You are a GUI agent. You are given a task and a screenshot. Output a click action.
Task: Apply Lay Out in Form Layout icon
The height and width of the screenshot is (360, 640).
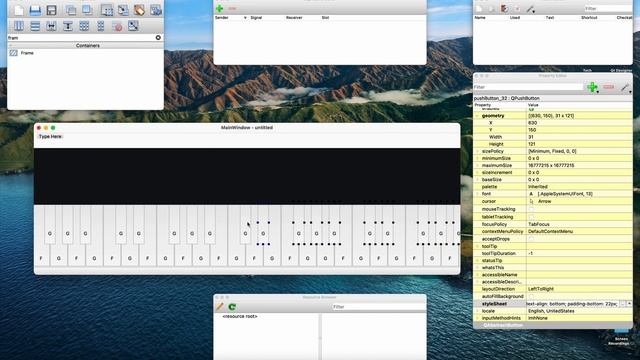(x=100, y=26)
